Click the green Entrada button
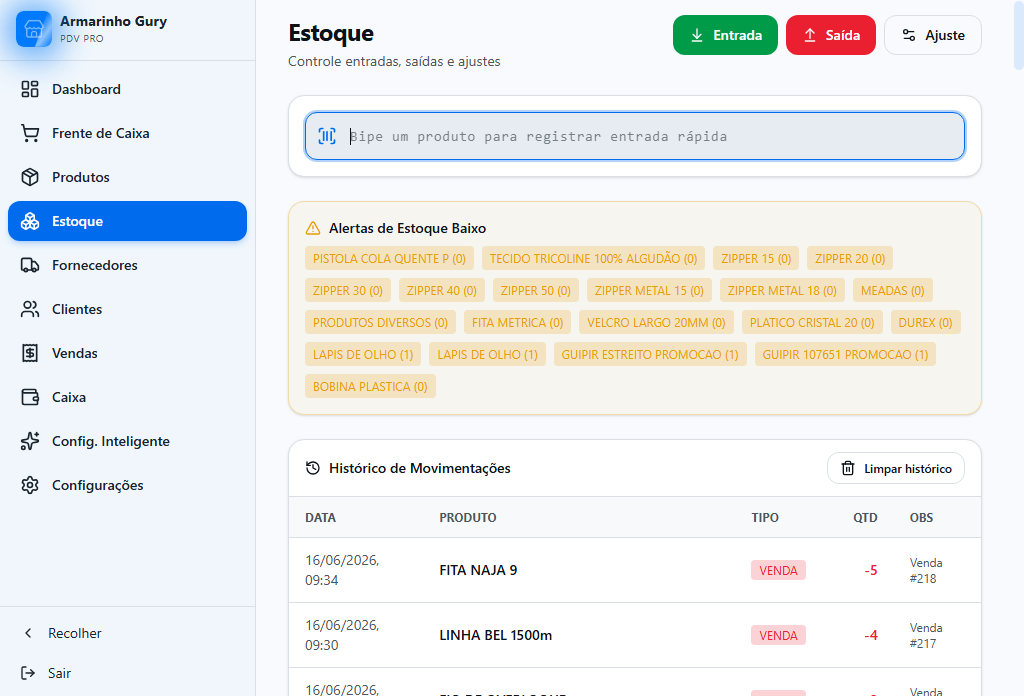The height and width of the screenshot is (696, 1024). (725, 35)
